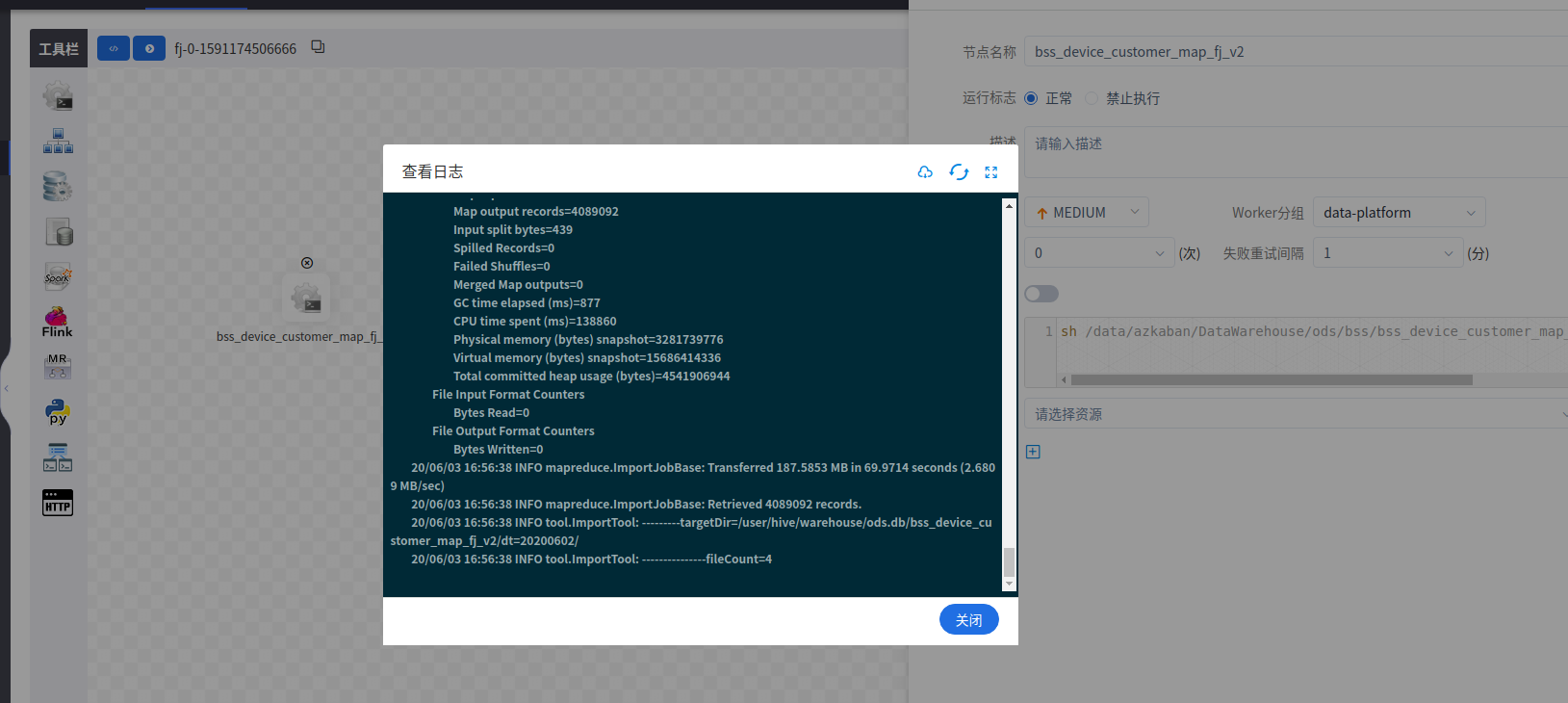The height and width of the screenshot is (703, 1568).
Task: Select the Shell task tool in toolbar
Action: tap(58, 96)
